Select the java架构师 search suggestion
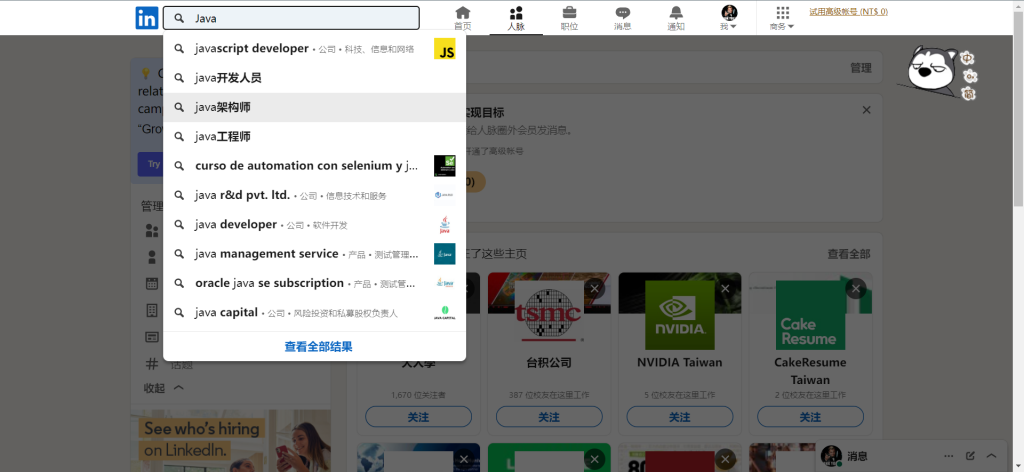Image resolution: width=1024 pixels, height=472 pixels. (x=223, y=107)
